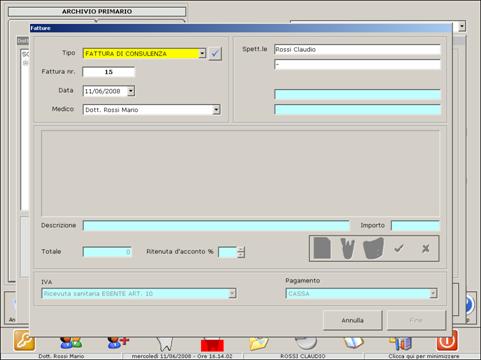
Task: Open the Tipo dropdown showing FATTURA DI CONSULENZA
Action: [x=202, y=53]
